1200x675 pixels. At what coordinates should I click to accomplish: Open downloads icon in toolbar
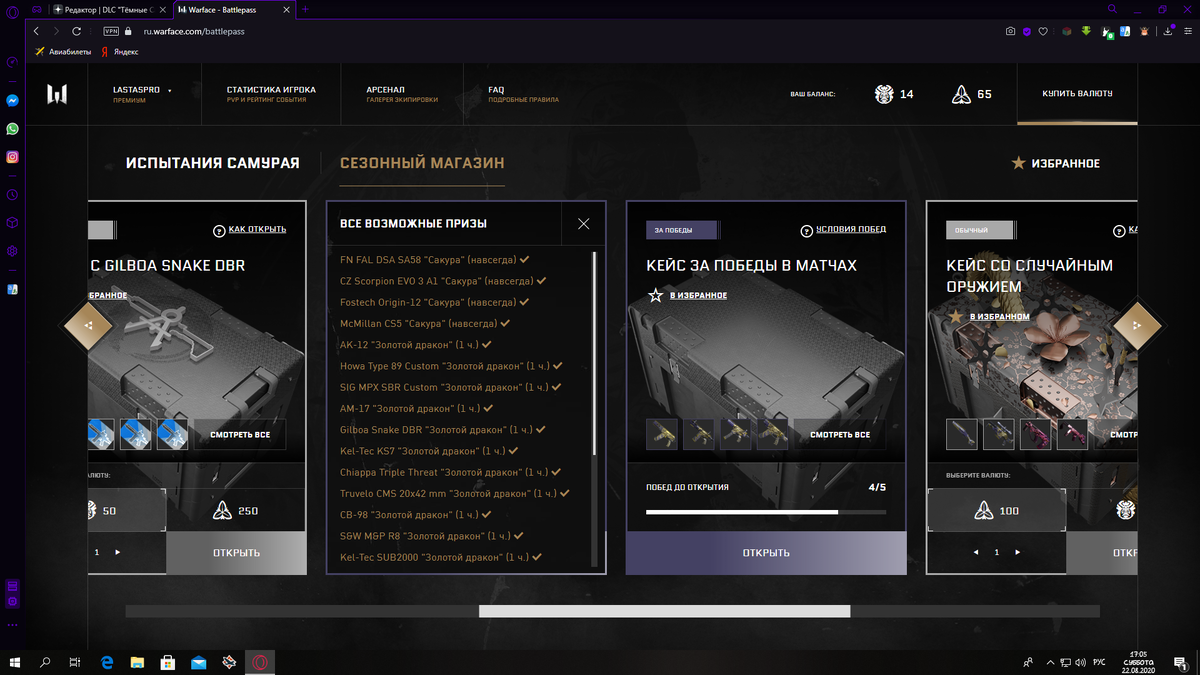[x=1168, y=31]
